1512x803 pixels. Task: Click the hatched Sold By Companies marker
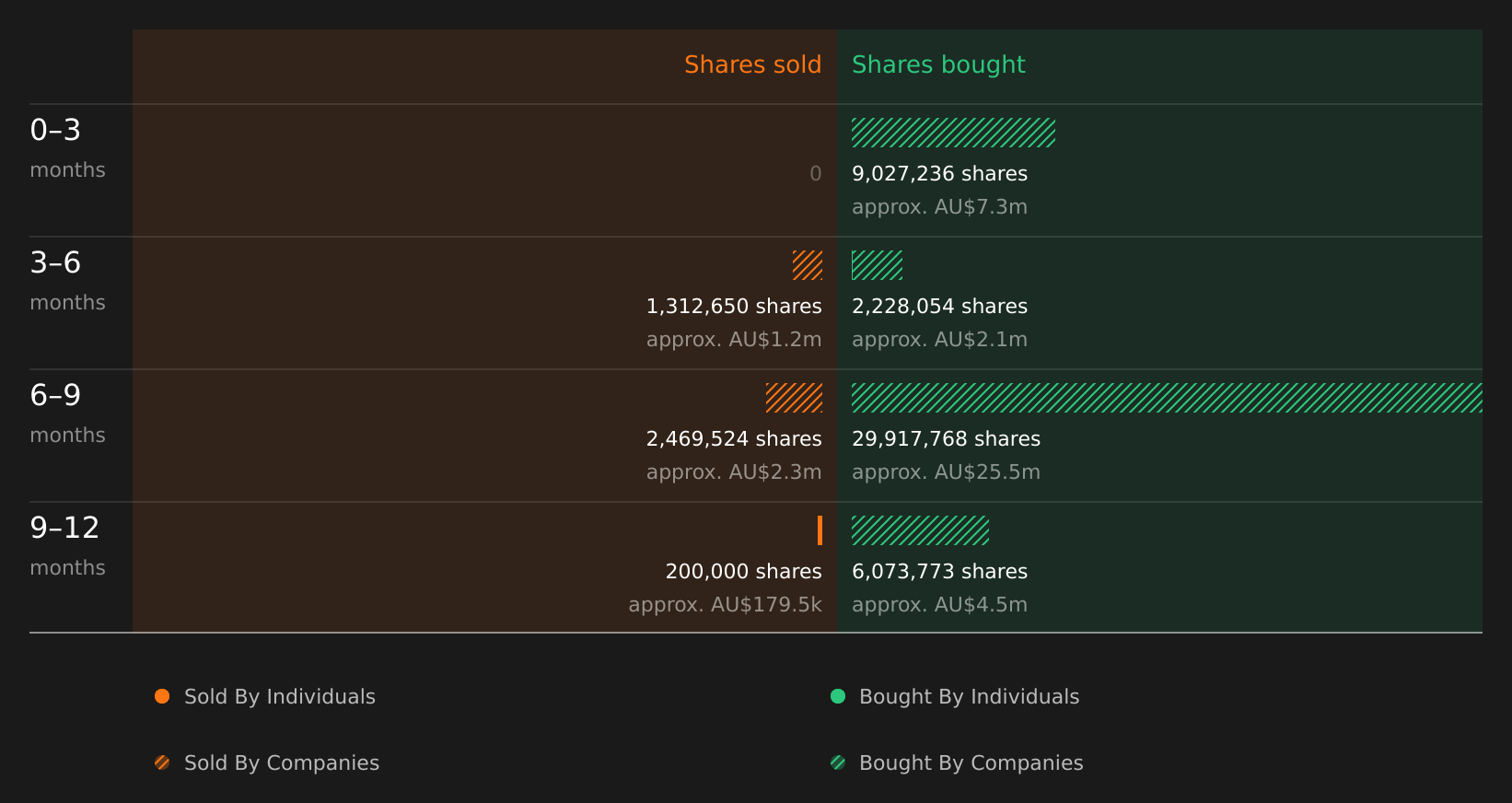click(162, 762)
